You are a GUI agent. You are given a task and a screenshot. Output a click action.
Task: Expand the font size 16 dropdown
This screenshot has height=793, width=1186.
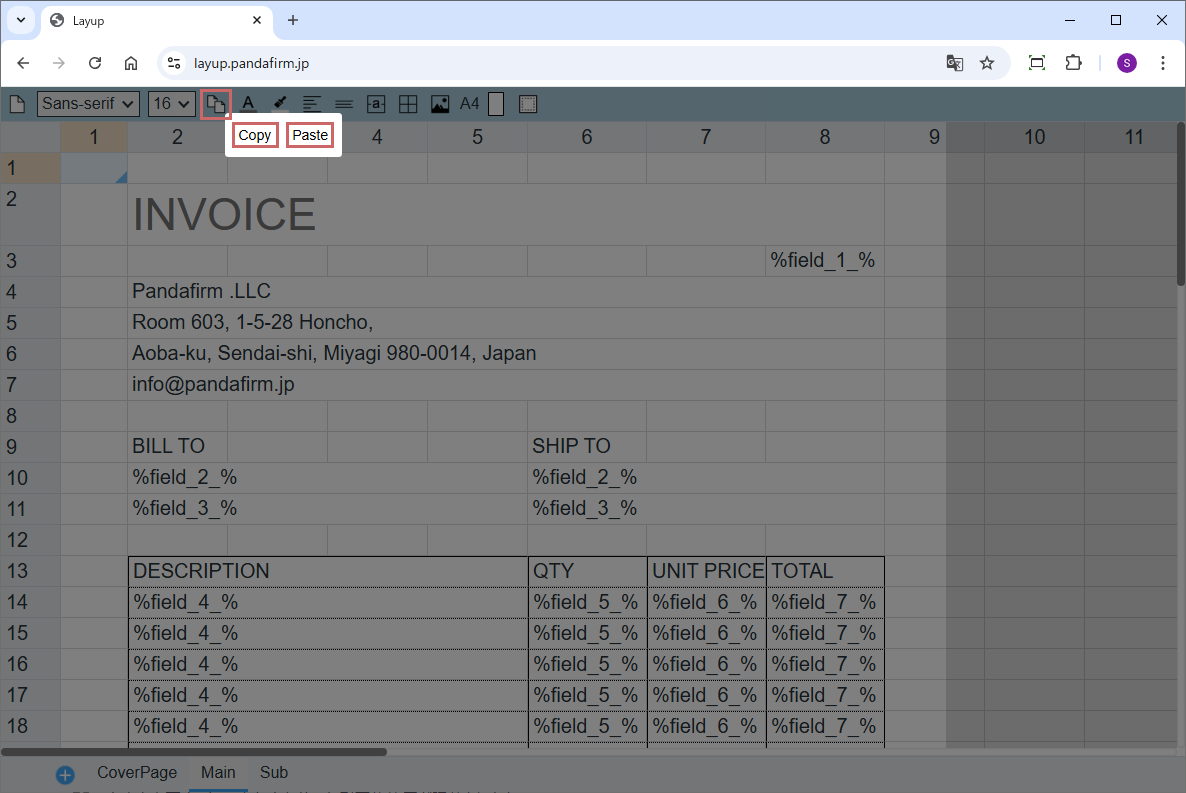[172, 104]
